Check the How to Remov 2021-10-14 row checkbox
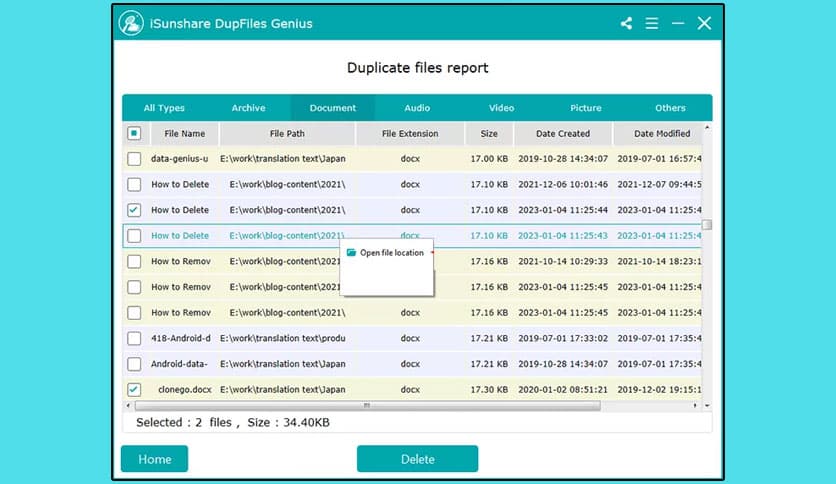Screen dimensions: 836x484 point(134,261)
